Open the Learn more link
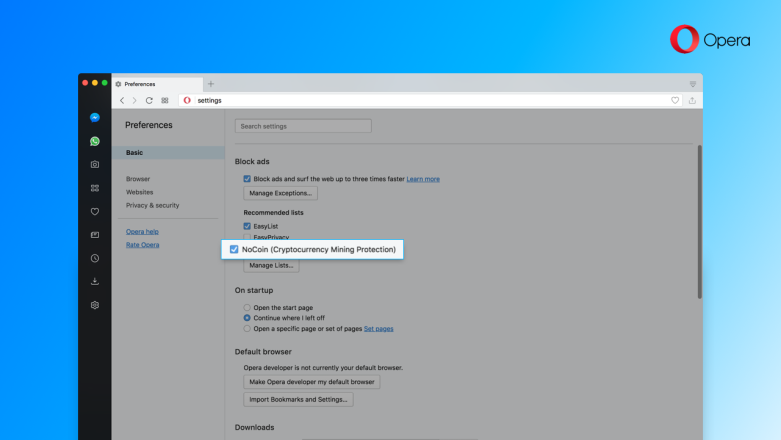781x440 pixels. tap(423, 179)
